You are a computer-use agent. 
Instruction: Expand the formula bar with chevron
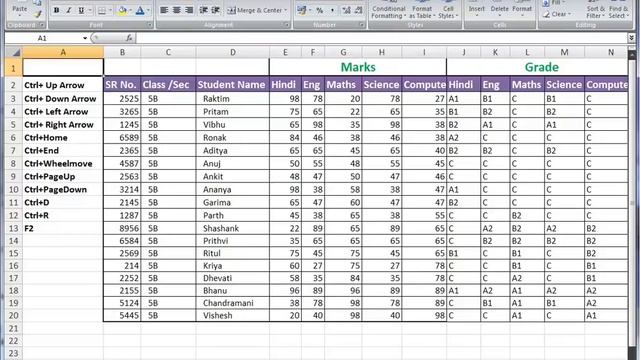tap(631, 38)
